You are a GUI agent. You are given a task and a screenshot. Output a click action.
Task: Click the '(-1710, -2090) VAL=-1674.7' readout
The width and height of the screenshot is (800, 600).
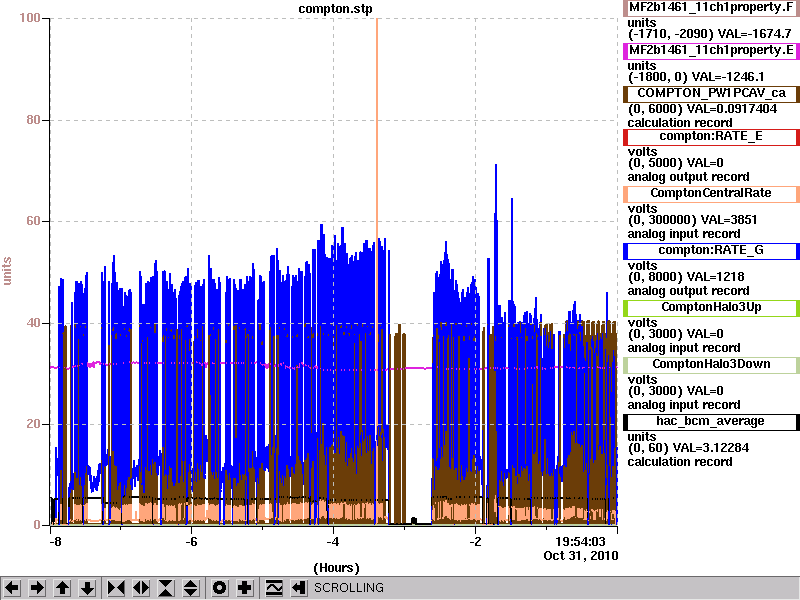pos(709,34)
